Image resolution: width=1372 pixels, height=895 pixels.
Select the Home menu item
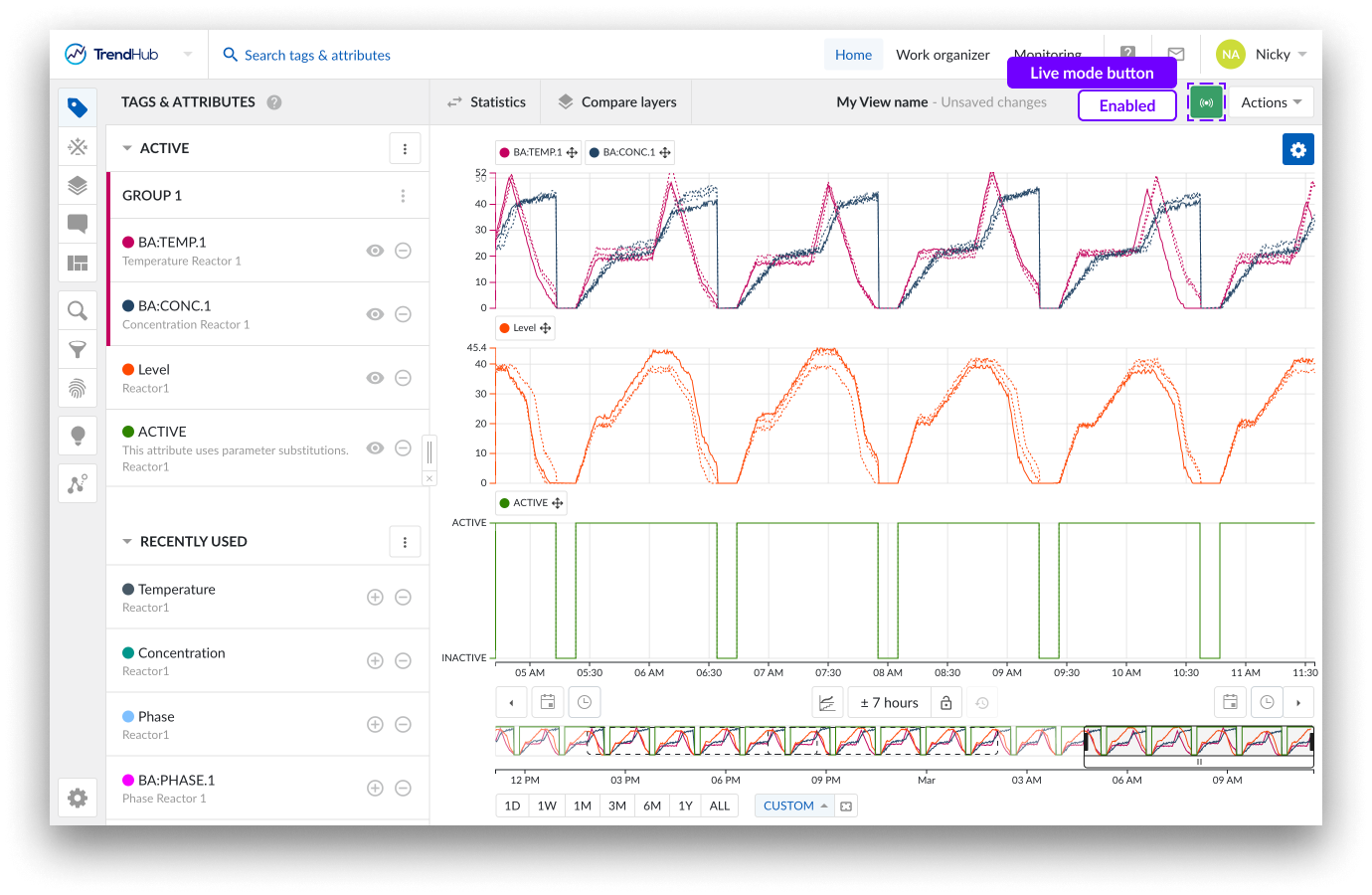[853, 55]
